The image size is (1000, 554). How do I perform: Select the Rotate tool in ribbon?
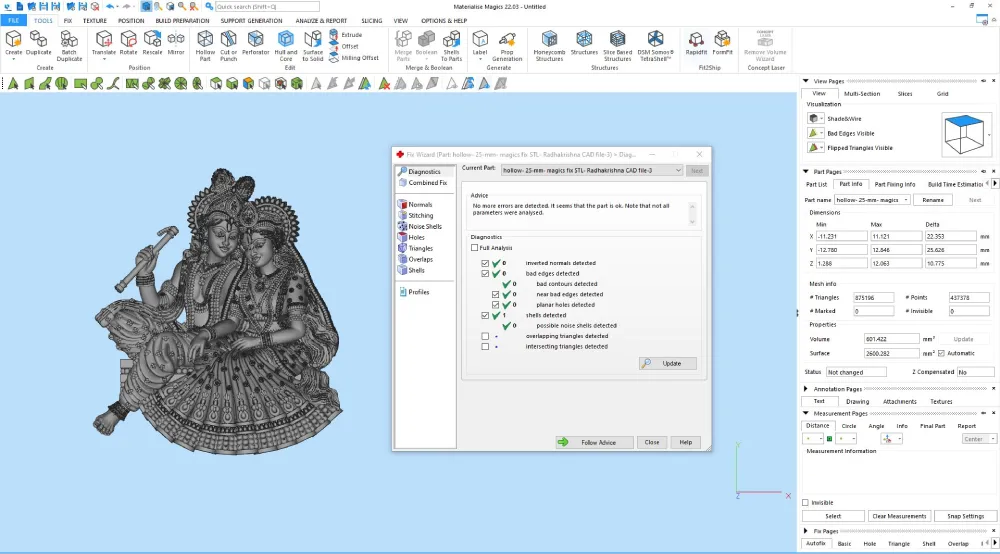(x=128, y=43)
